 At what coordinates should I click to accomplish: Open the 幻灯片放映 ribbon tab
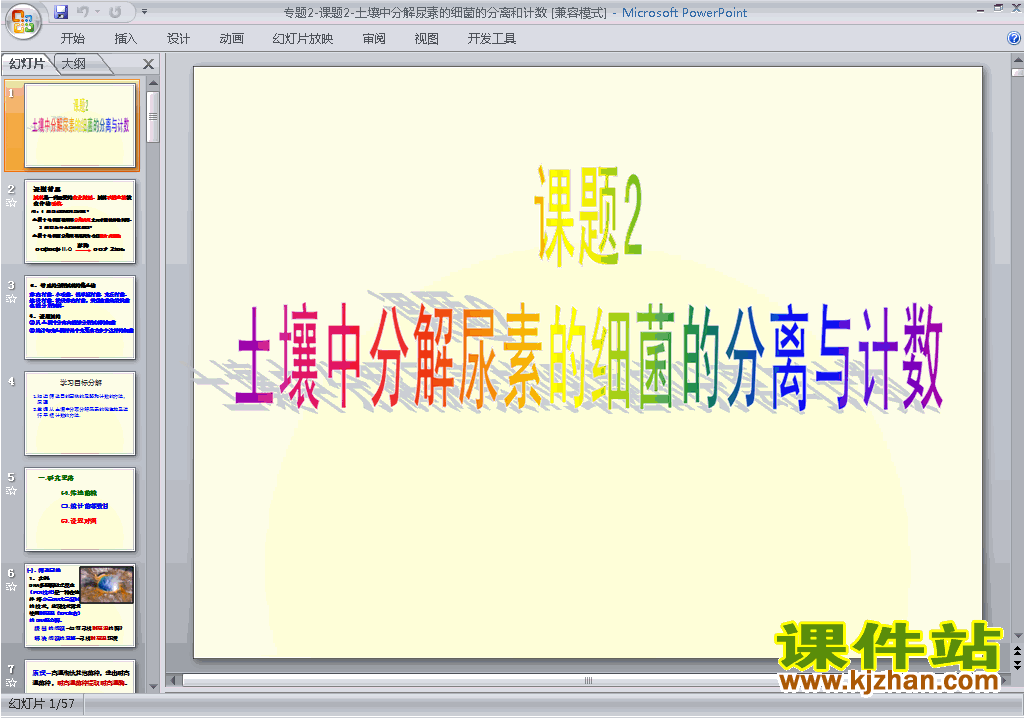coord(302,39)
